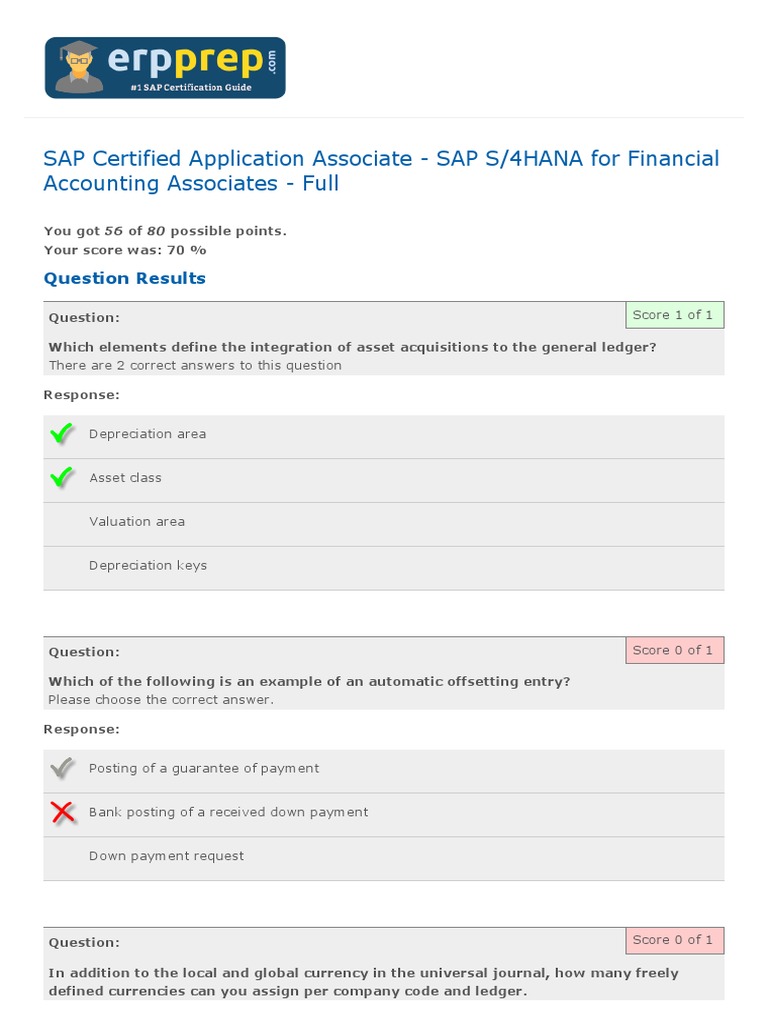768x1024 pixels.
Task: Select the Down payment request answer
Action: pos(166,856)
